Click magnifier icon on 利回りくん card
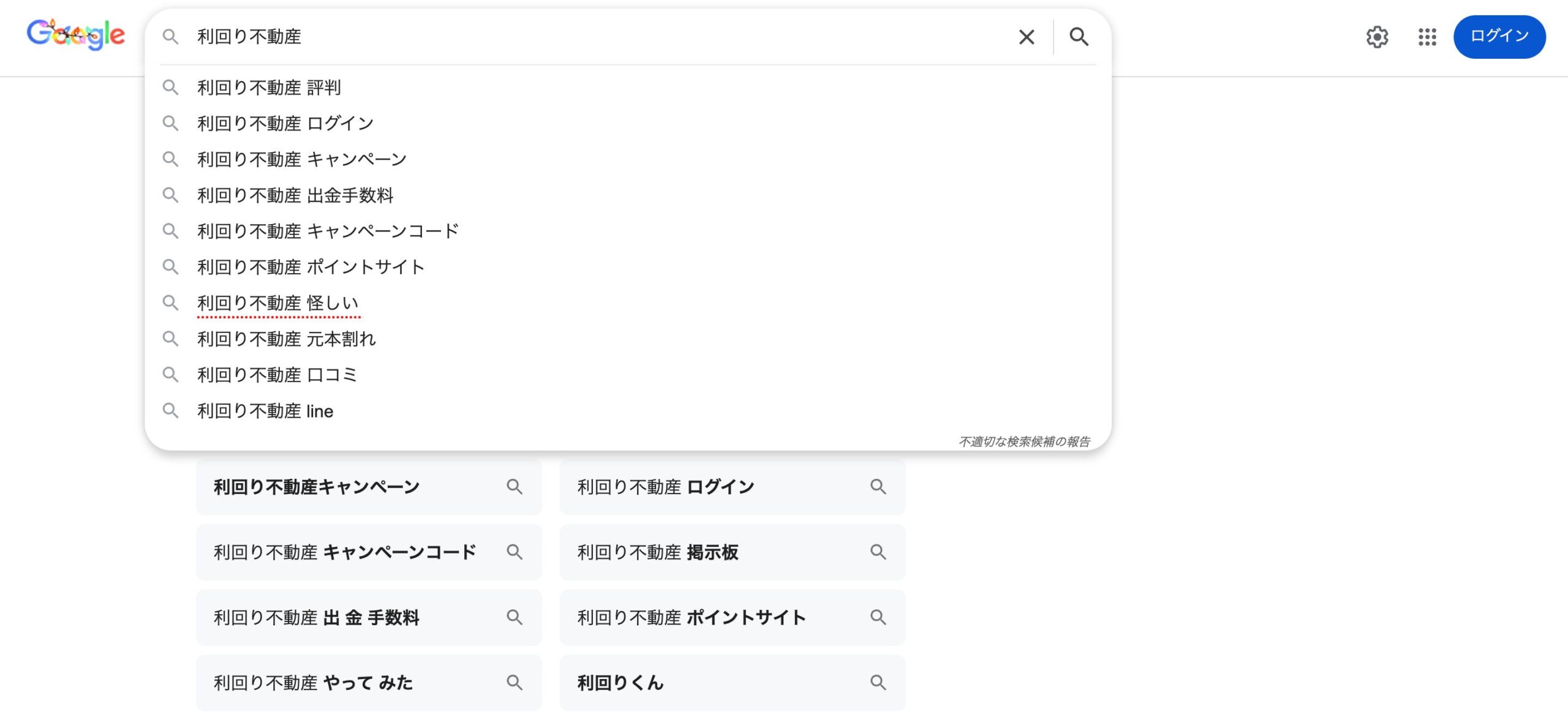 click(x=878, y=682)
